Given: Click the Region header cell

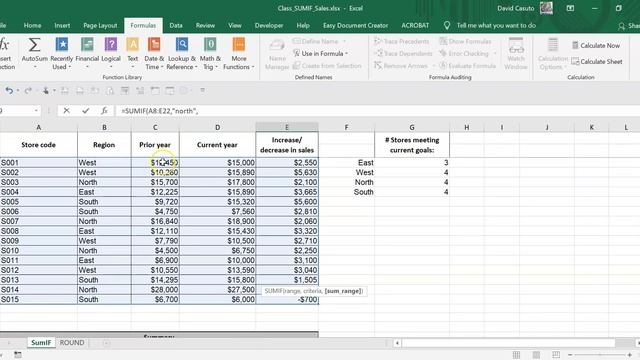Looking at the screenshot, I should coord(104,145).
